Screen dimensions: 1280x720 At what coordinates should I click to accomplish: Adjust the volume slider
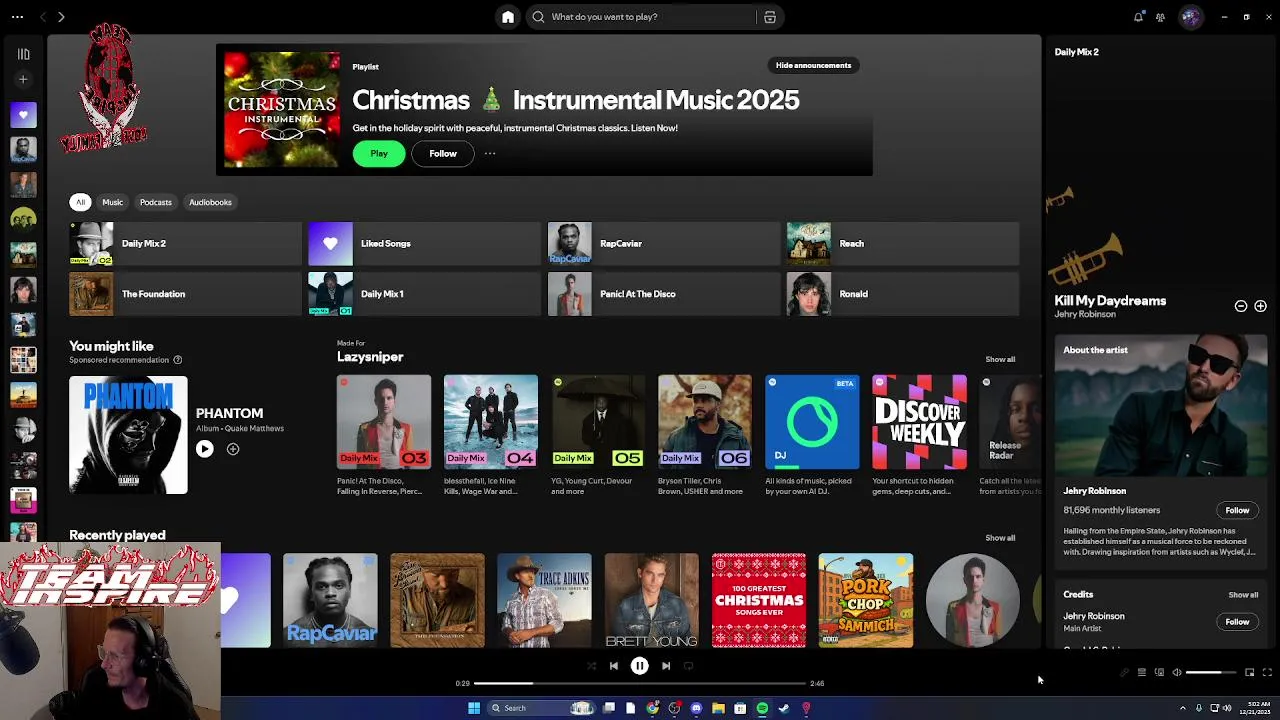(1211, 673)
